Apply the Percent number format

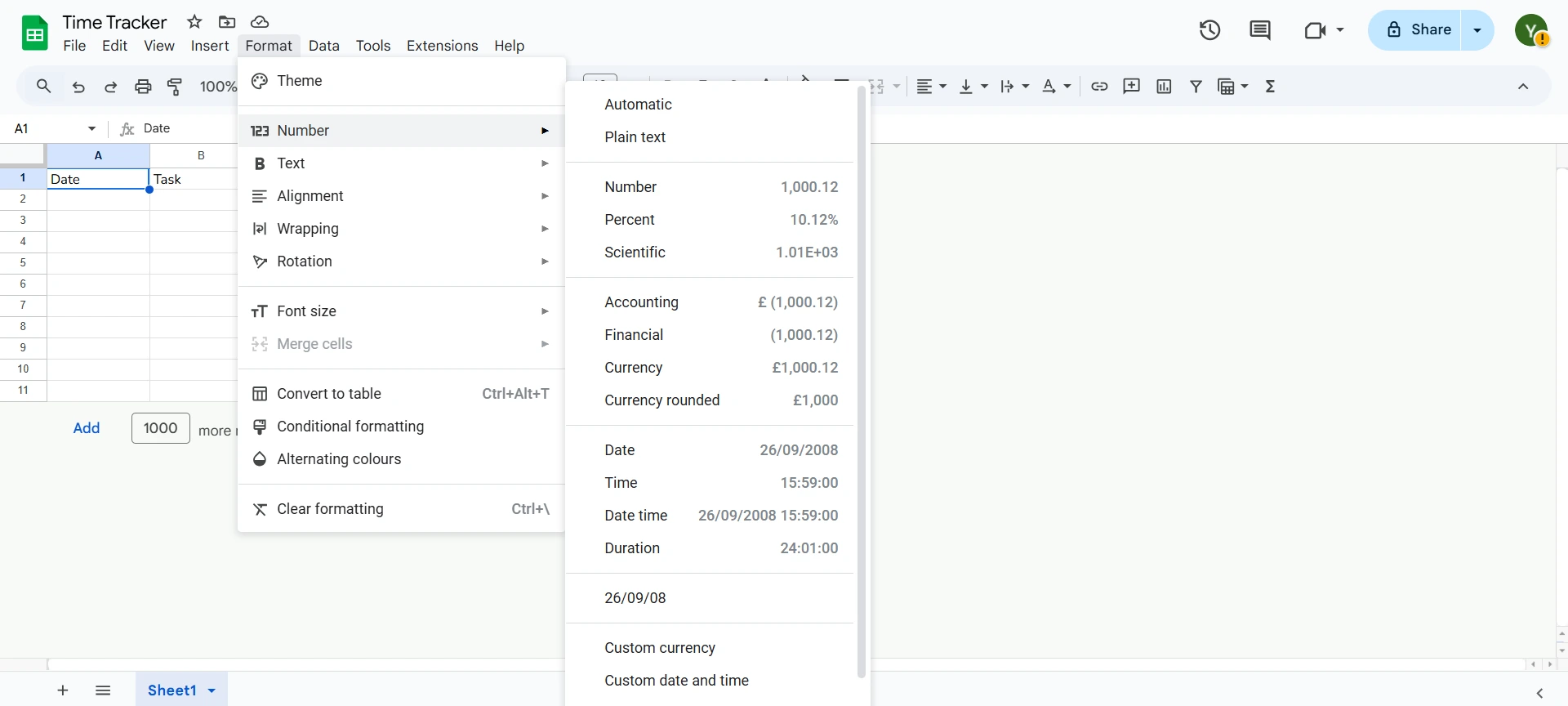710,220
